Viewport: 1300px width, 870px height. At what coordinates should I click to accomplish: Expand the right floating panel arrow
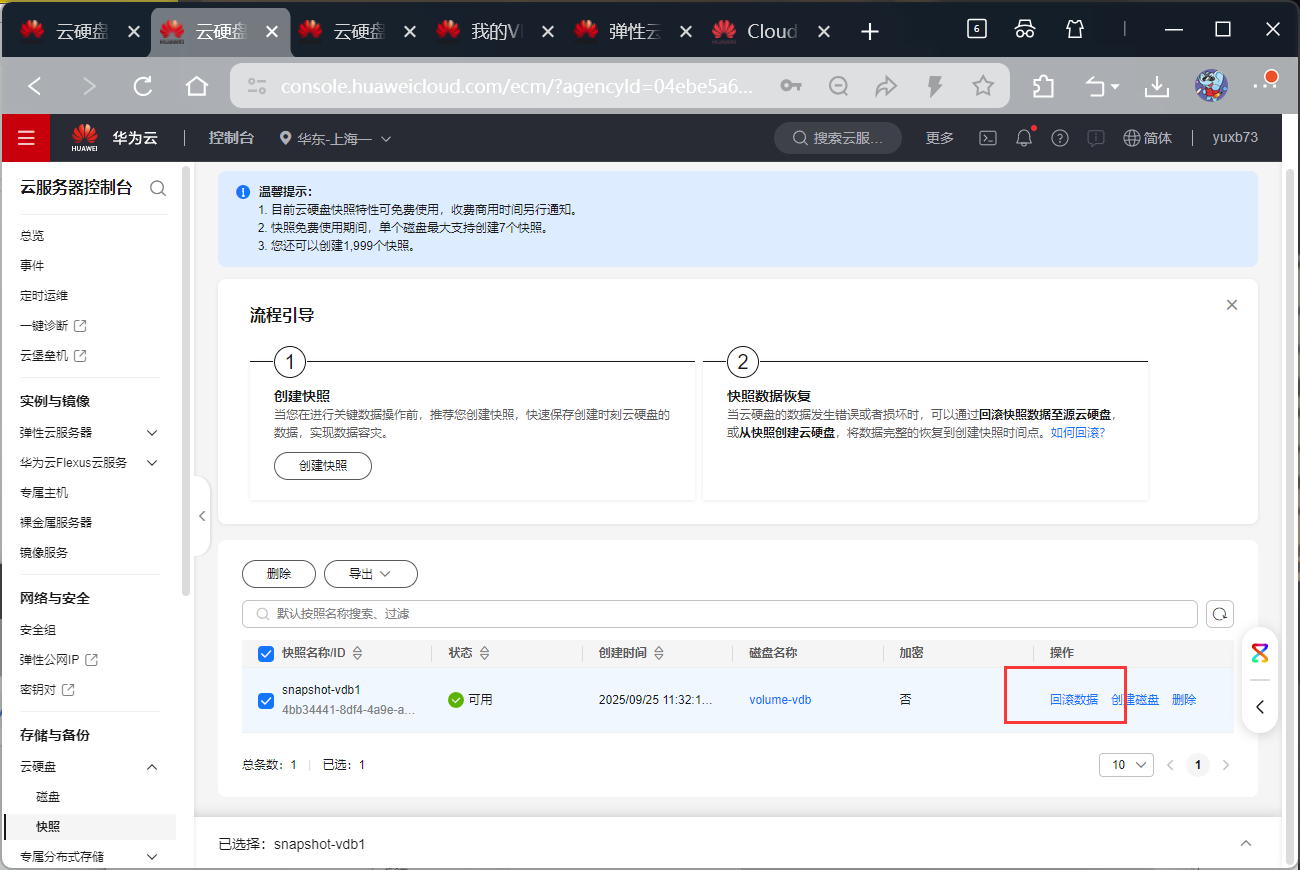tap(1260, 707)
